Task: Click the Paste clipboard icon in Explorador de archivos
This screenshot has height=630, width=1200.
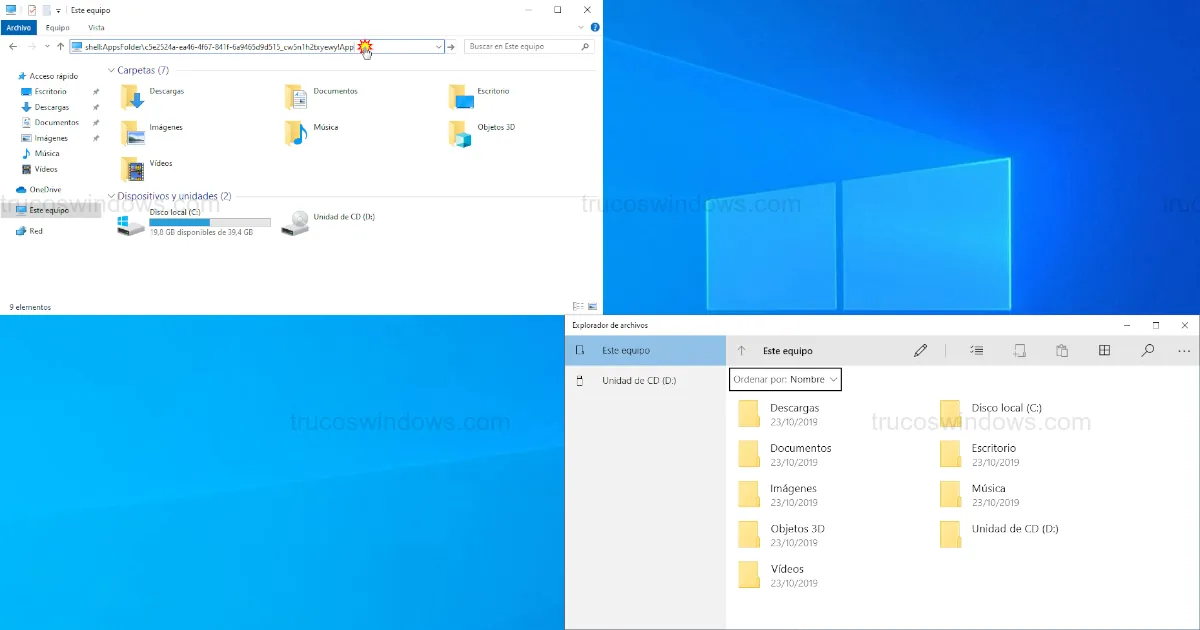Action: 1062,351
